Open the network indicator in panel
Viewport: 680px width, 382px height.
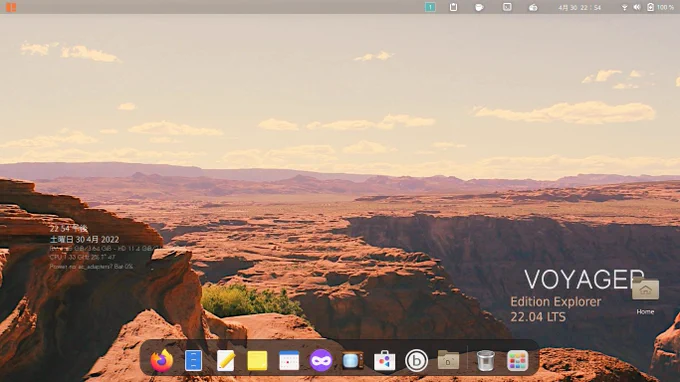[x=624, y=7]
